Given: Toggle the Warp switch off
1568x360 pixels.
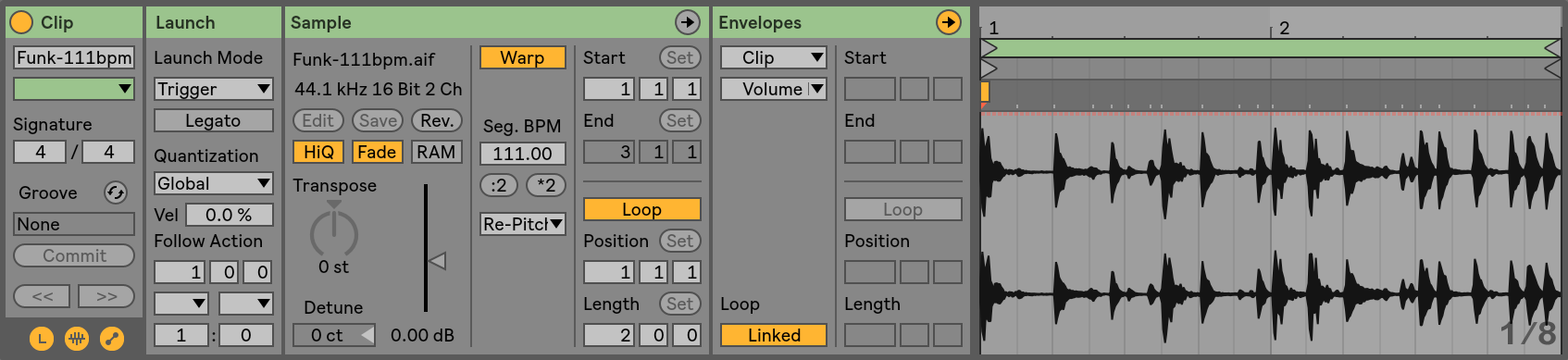Looking at the screenshot, I should tap(522, 57).
